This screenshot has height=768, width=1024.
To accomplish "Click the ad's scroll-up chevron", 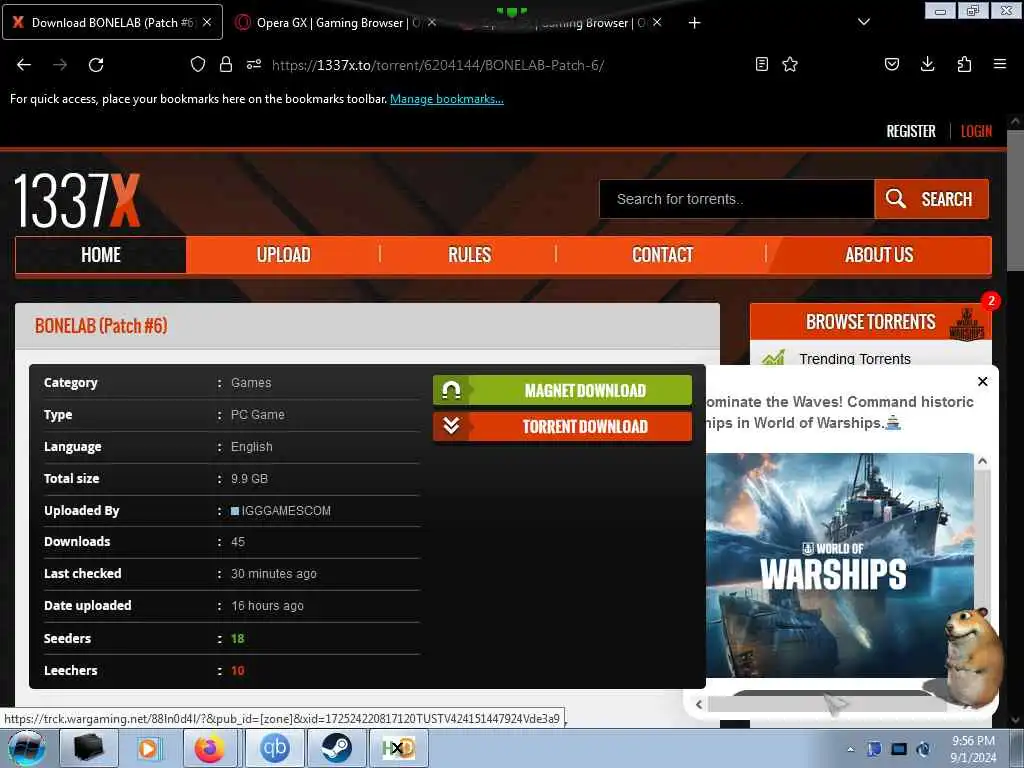I will 982,461.
